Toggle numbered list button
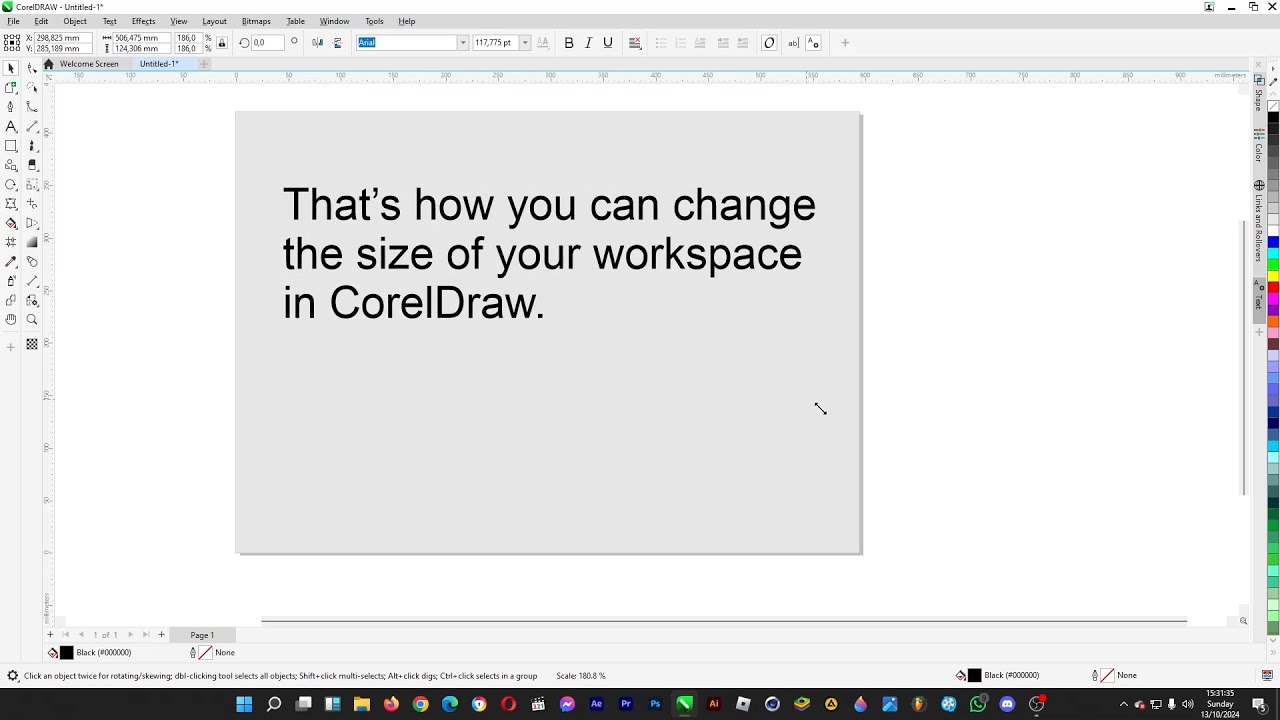The height and width of the screenshot is (720, 1280). (680, 43)
